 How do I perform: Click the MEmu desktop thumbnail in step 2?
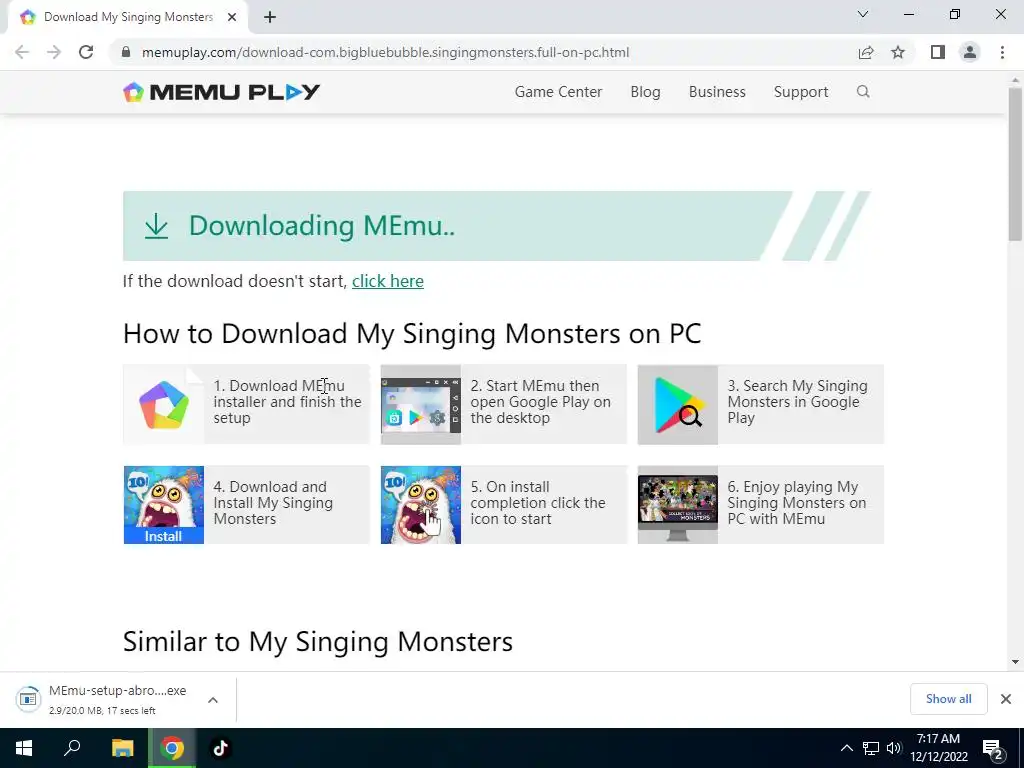tap(421, 405)
